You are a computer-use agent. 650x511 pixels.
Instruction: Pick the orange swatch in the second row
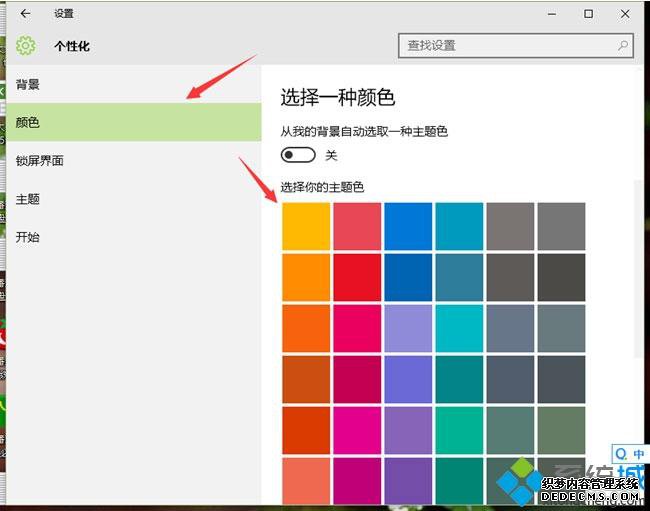point(306,277)
